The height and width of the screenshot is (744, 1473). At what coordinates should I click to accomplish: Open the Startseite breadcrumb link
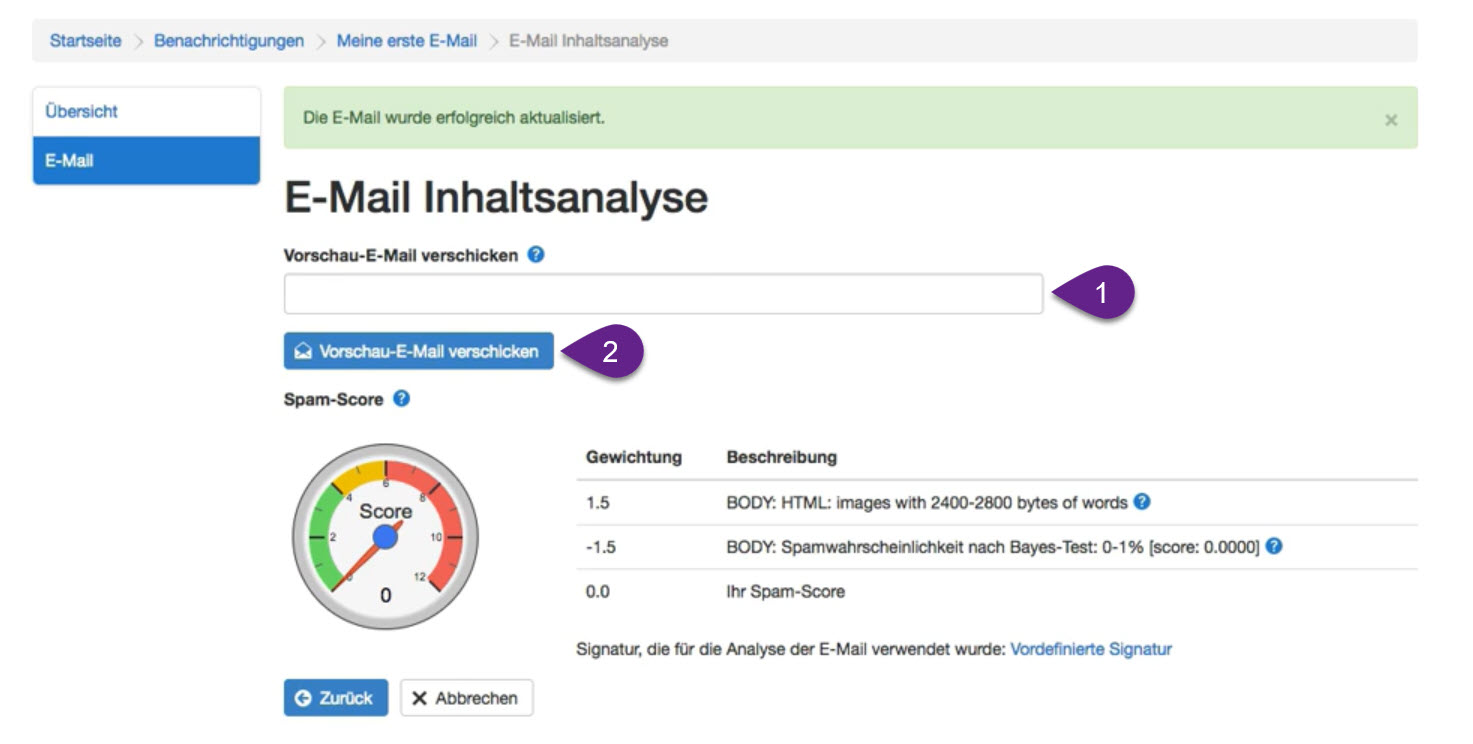[x=85, y=41]
